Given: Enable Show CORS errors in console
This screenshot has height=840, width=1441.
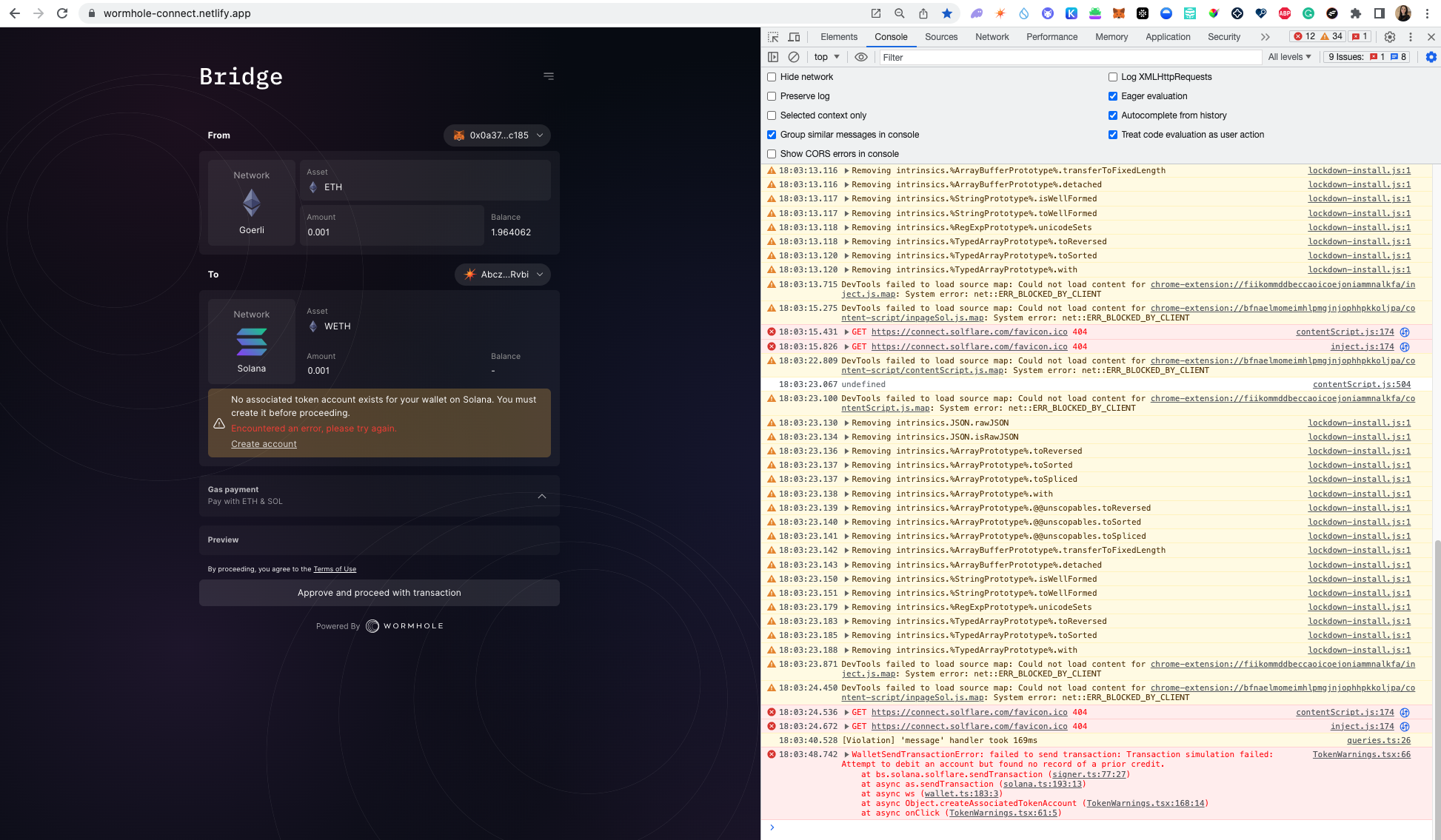Looking at the screenshot, I should tap(772, 154).
